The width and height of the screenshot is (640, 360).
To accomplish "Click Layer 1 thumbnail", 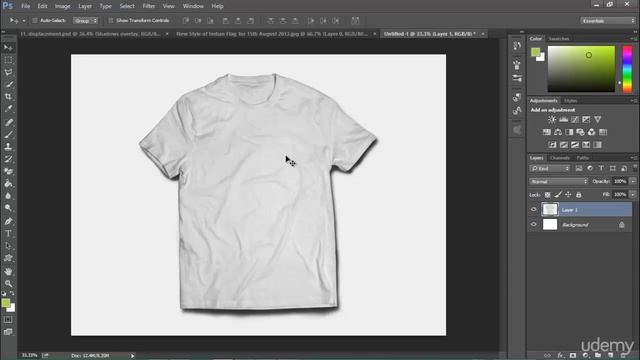I will [x=550, y=209].
